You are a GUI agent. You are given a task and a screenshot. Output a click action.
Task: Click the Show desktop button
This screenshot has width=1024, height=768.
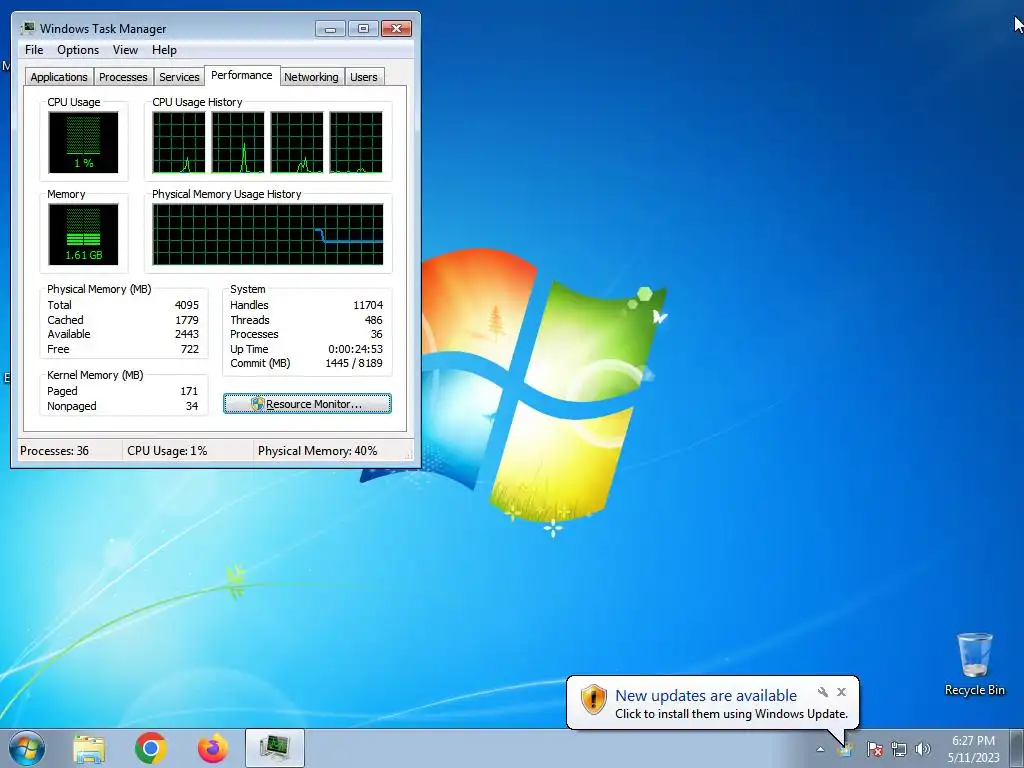(1017, 748)
